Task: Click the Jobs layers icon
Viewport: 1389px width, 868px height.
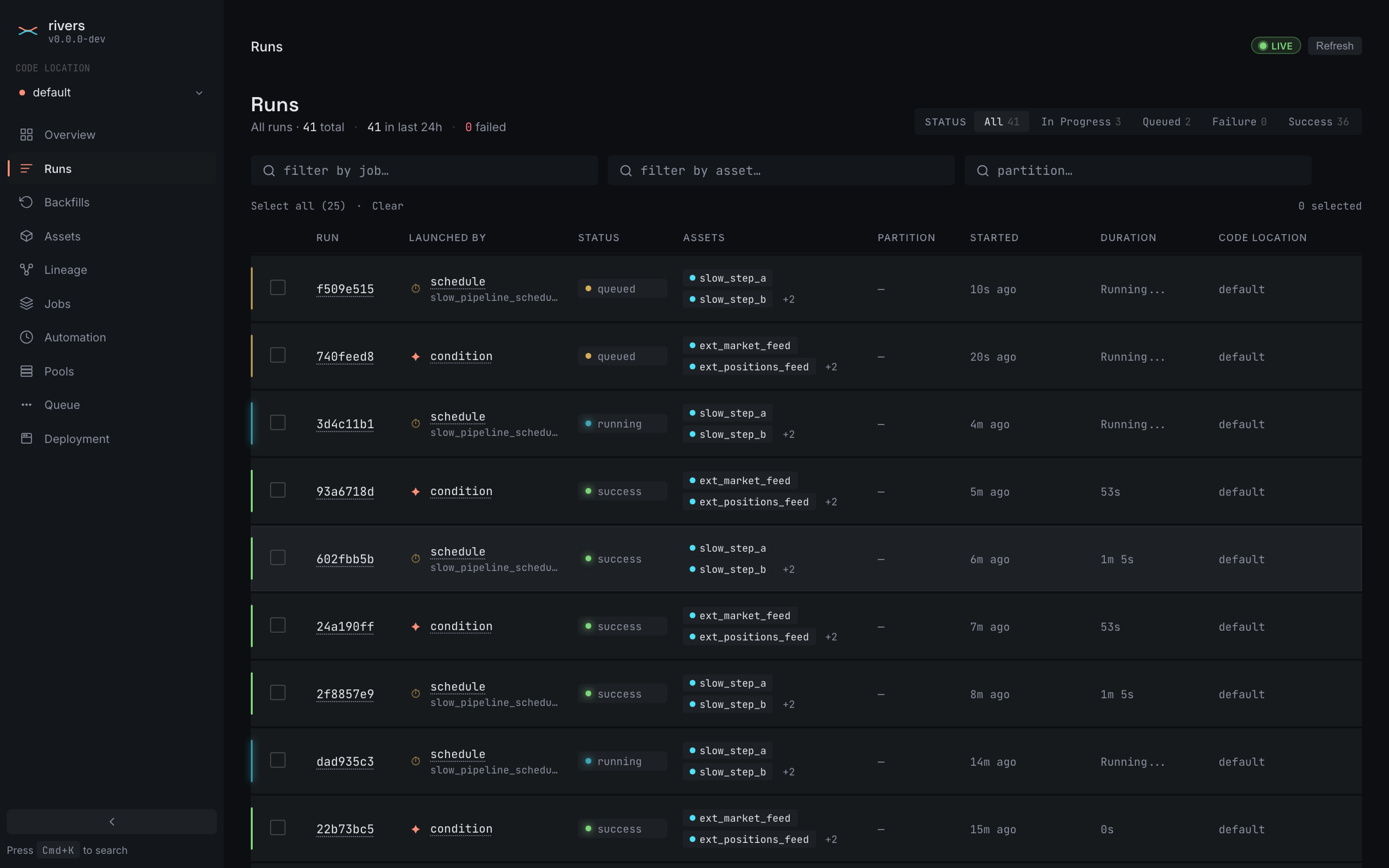Action: tap(26, 303)
